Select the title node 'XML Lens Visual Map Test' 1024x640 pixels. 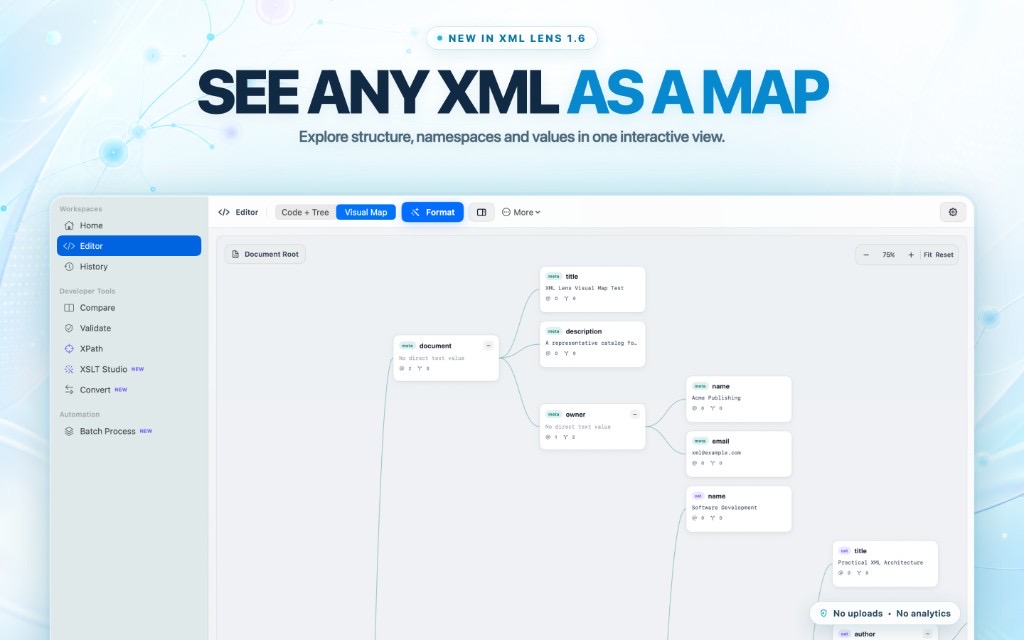[592, 289]
